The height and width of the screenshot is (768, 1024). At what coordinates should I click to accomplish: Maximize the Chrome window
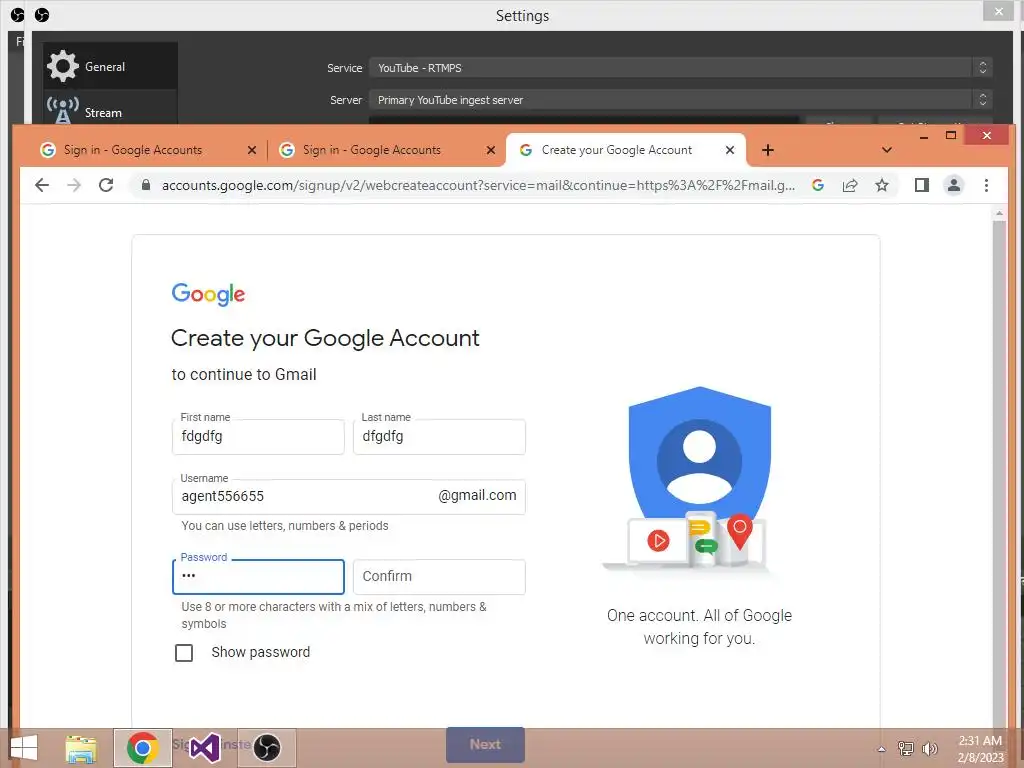[x=951, y=135]
